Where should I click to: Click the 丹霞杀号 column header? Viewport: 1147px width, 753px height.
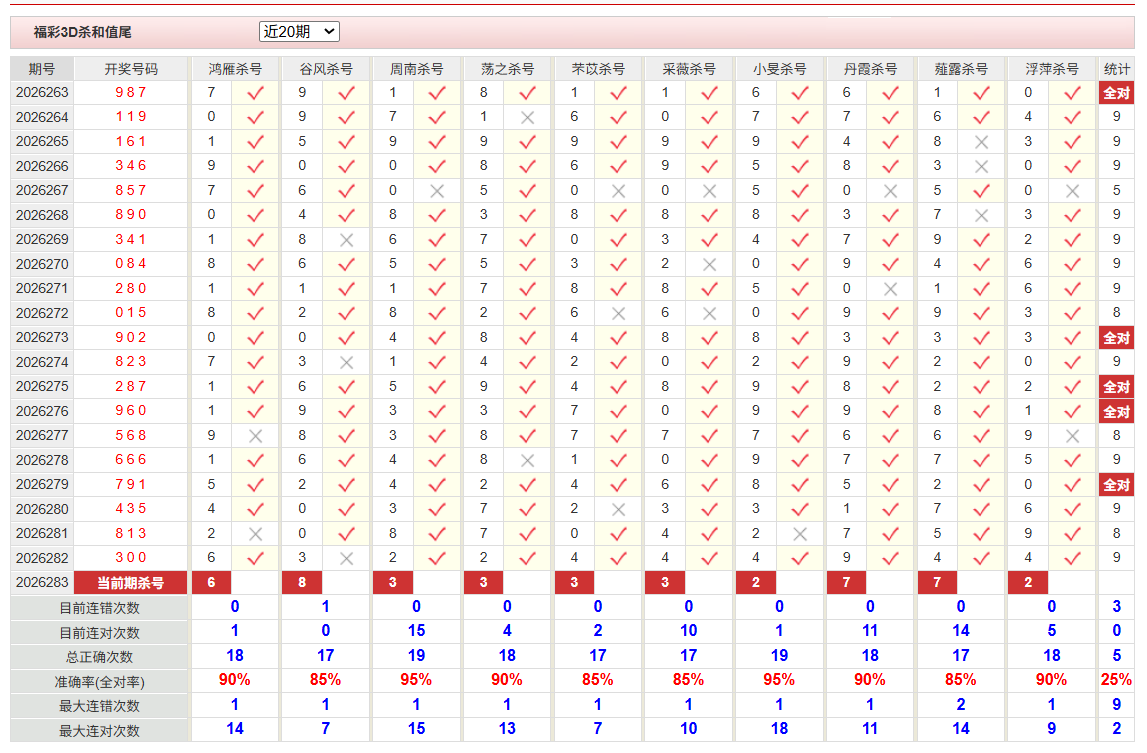point(870,69)
